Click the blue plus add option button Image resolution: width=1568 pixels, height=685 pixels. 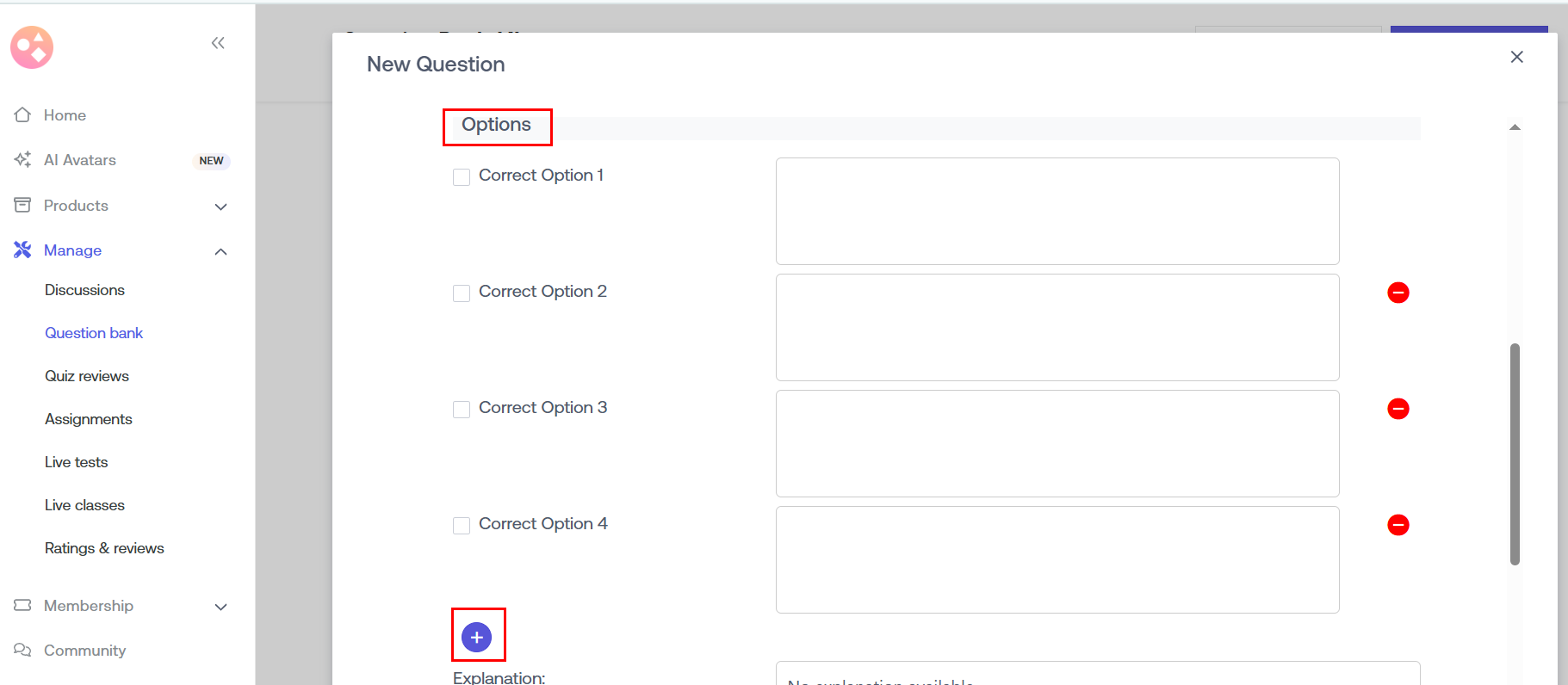pyautogui.click(x=476, y=637)
